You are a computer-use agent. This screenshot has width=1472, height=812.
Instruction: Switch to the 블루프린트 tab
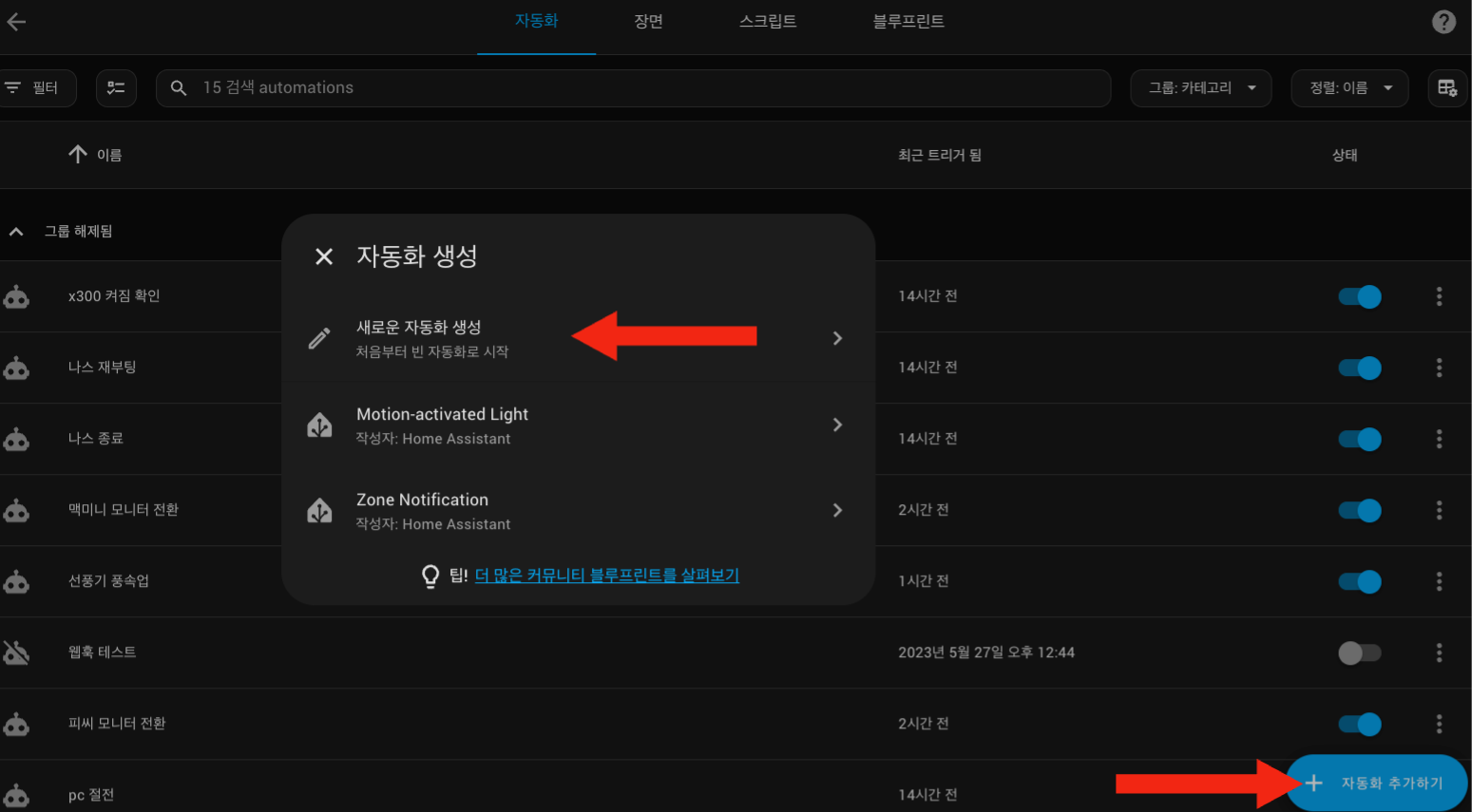pyautogui.click(x=908, y=22)
